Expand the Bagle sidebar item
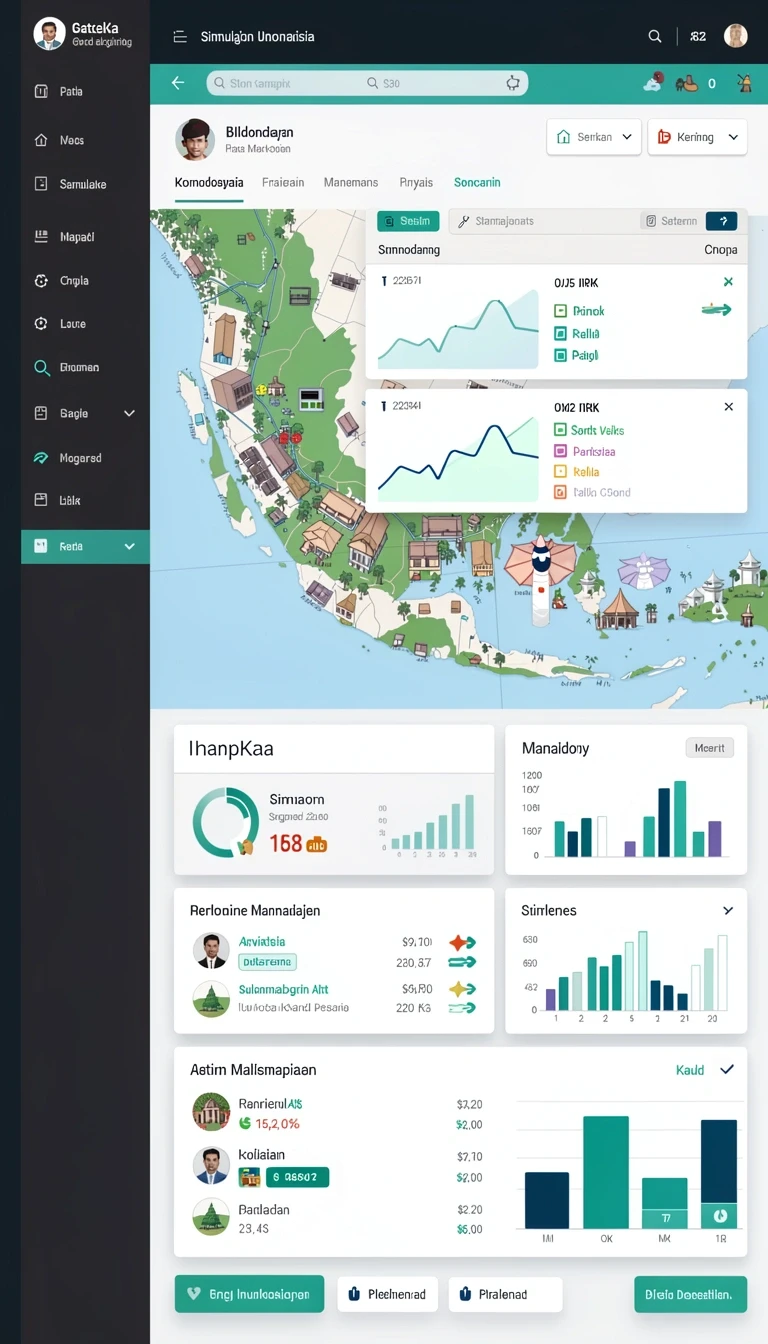 (x=129, y=413)
